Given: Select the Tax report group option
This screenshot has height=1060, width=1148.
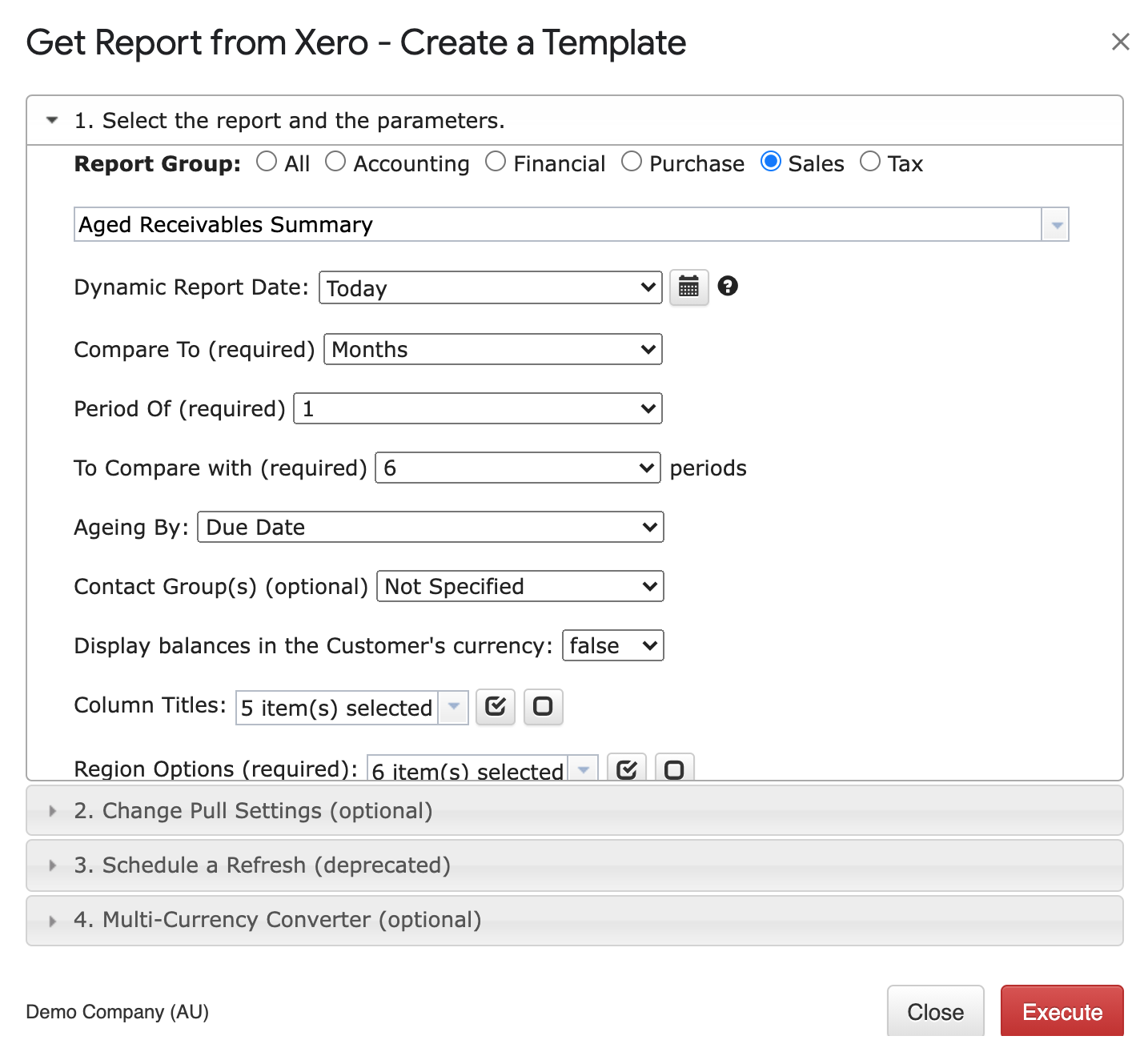Looking at the screenshot, I should (x=869, y=163).
